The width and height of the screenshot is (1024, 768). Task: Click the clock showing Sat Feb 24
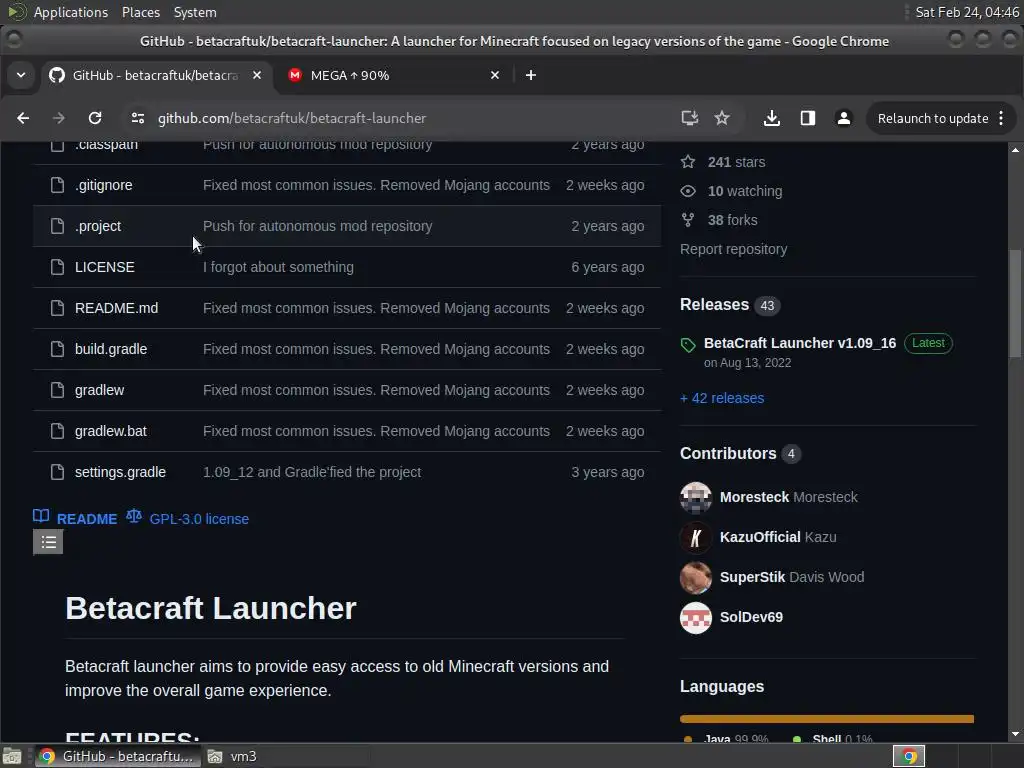967,12
